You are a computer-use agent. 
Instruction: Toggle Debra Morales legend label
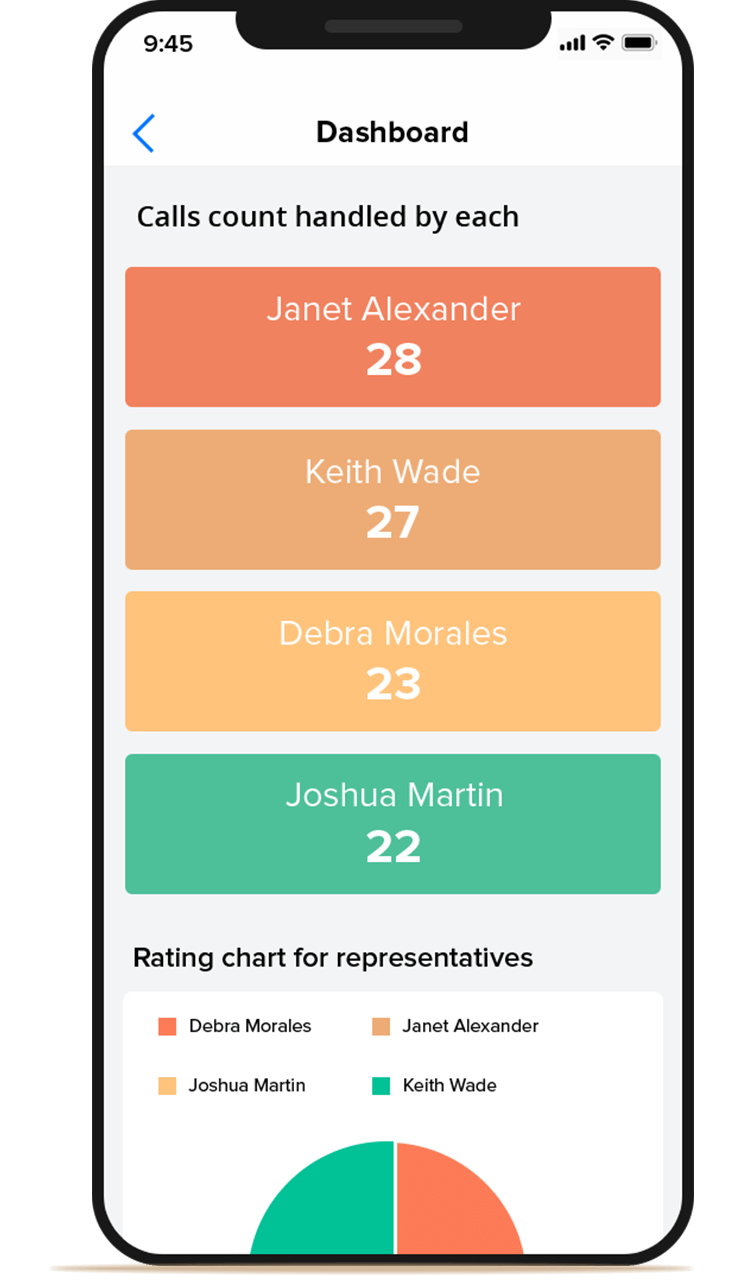[x=250, y=1026]
